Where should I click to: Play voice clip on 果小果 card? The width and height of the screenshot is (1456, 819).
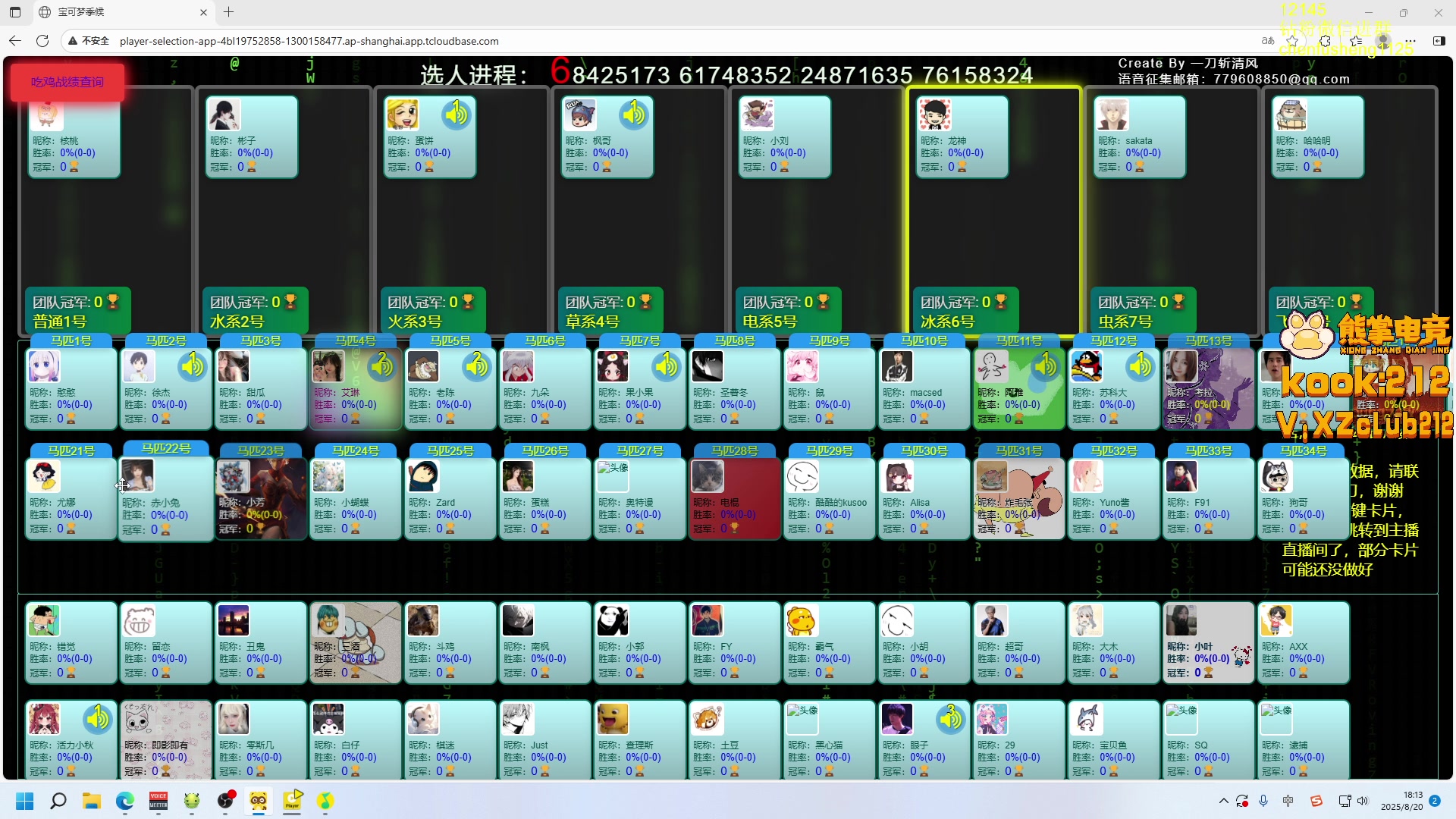[x=666, y=367]
